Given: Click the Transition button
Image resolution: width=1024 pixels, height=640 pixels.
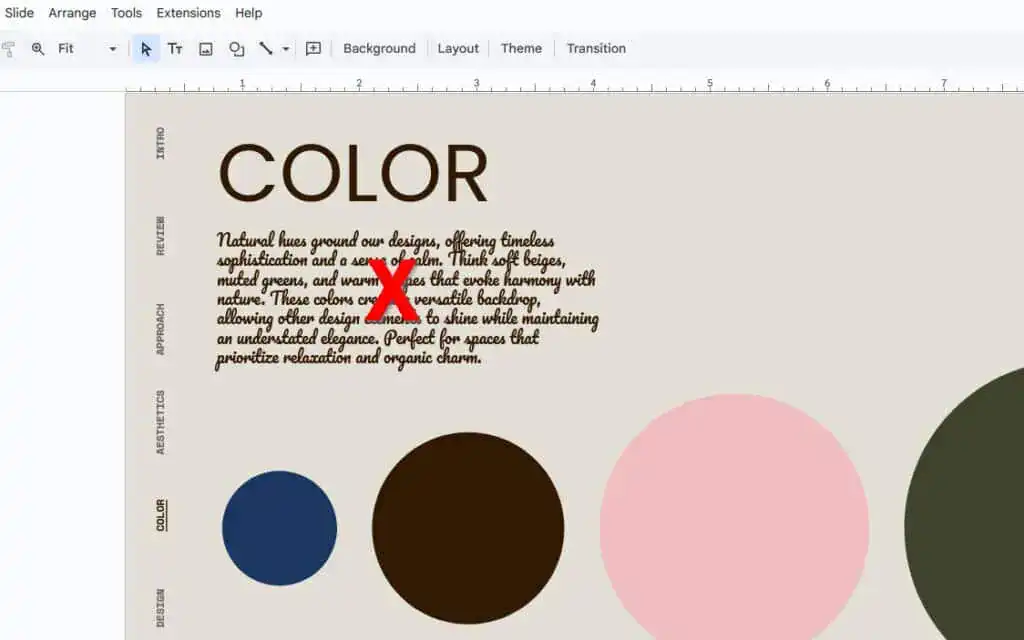Looking at the screenshot, I should pyautogui.click(x=596, y=48).
